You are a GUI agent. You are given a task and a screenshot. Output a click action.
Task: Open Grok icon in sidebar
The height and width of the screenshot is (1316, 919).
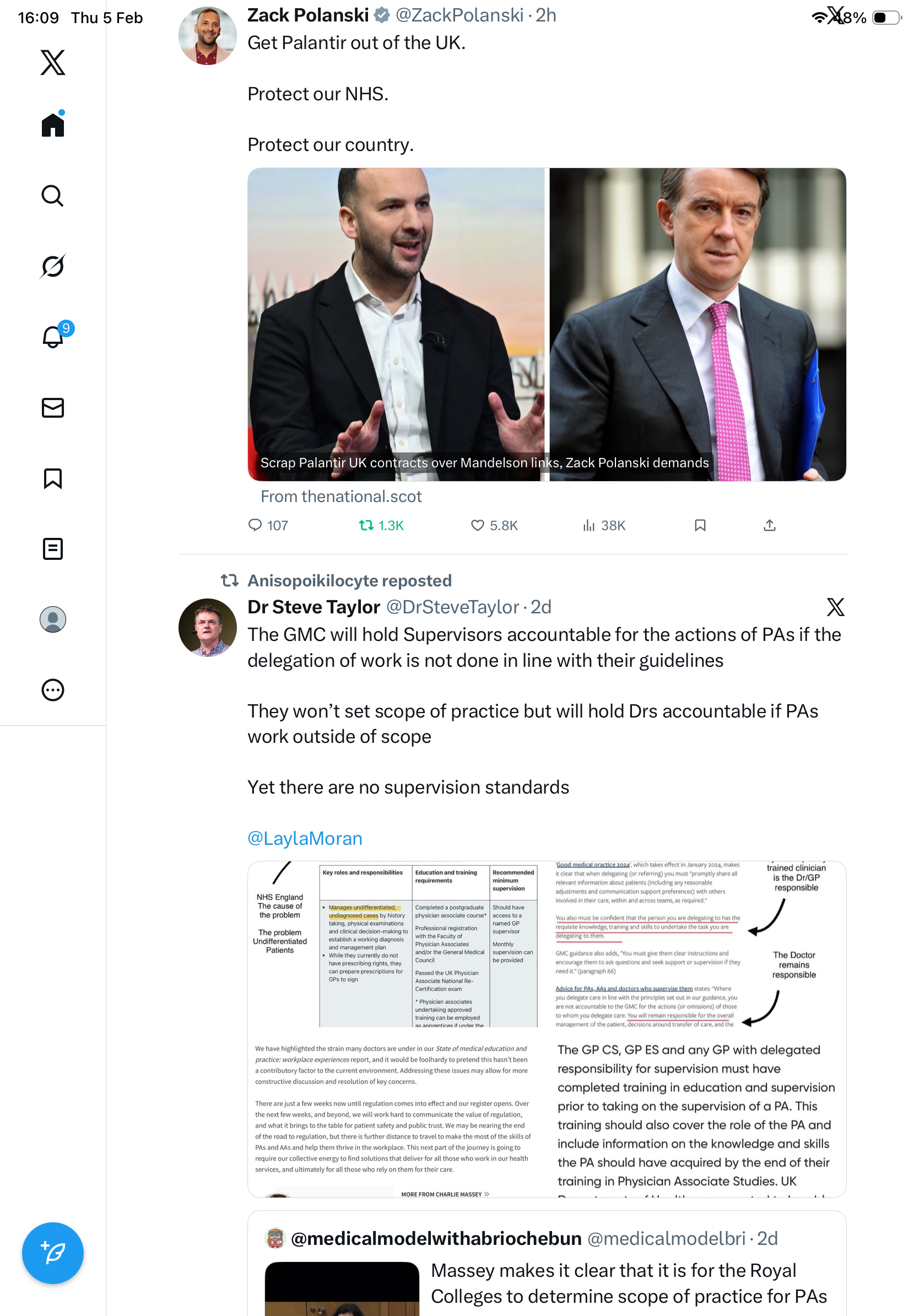point(53,266)
